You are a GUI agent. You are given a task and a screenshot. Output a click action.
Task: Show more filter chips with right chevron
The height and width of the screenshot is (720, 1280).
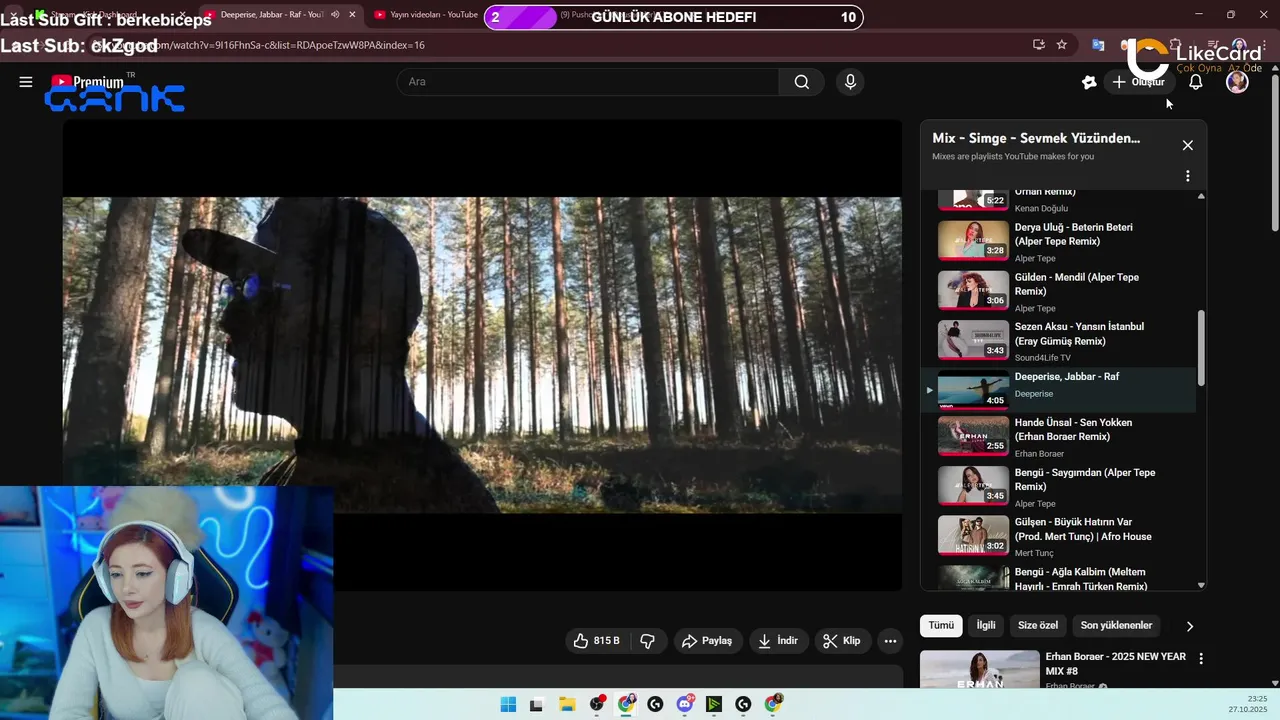[x=1189, y=626]
